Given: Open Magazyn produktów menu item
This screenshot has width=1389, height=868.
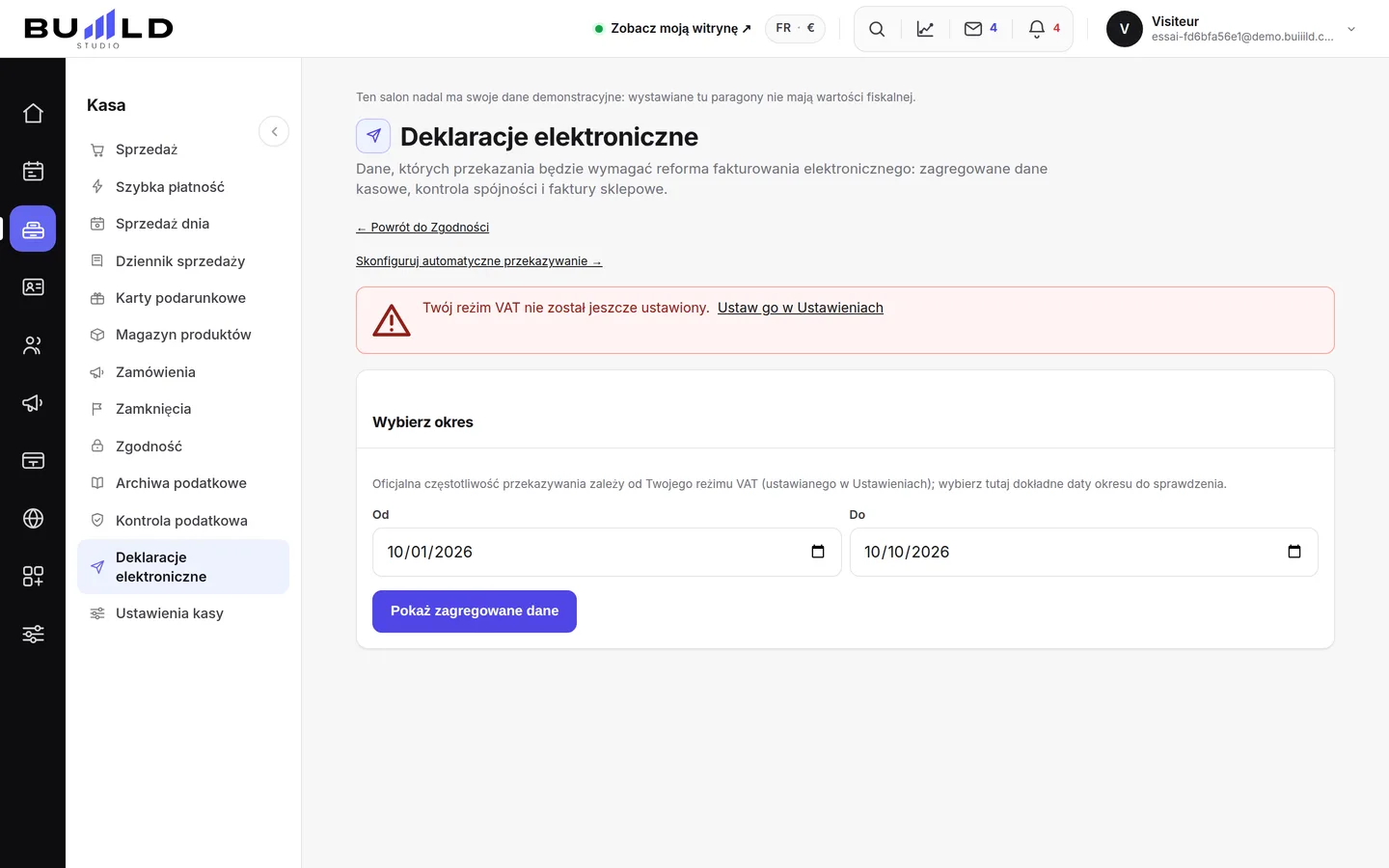Looking at the screenshot, I should (183, 335).
